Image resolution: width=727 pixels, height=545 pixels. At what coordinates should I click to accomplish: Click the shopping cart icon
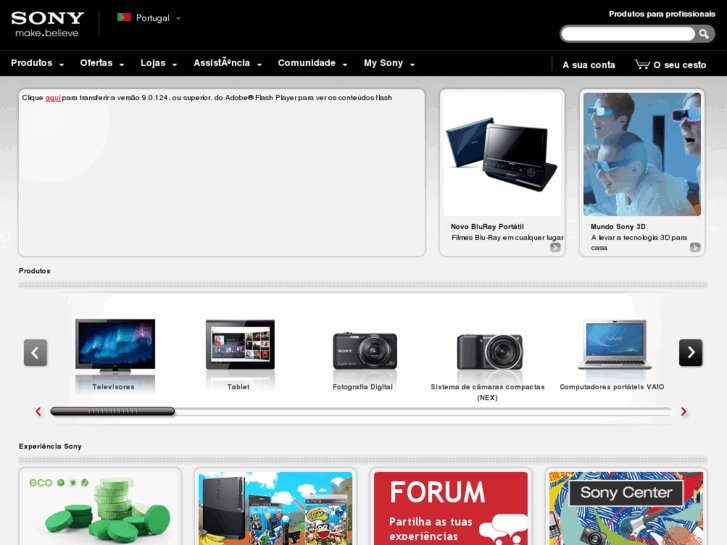point(642,64)
